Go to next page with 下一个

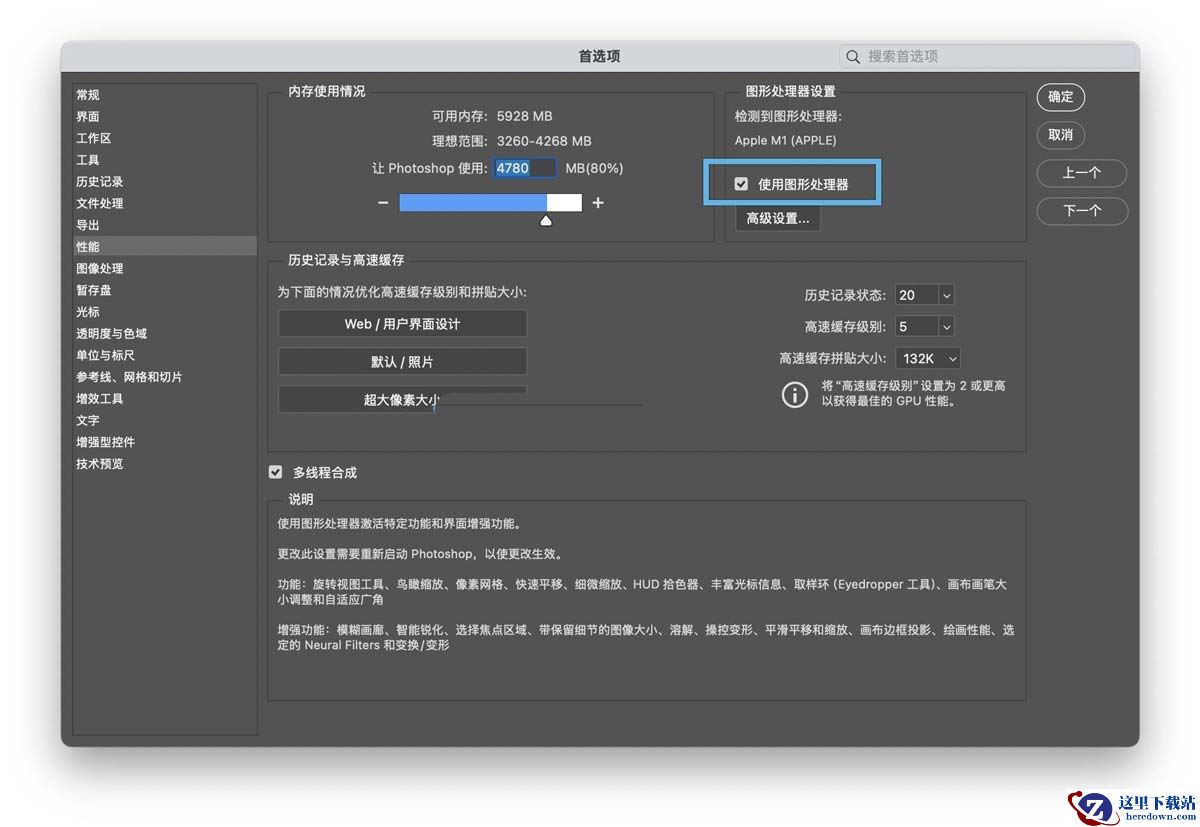(1082, 211)
